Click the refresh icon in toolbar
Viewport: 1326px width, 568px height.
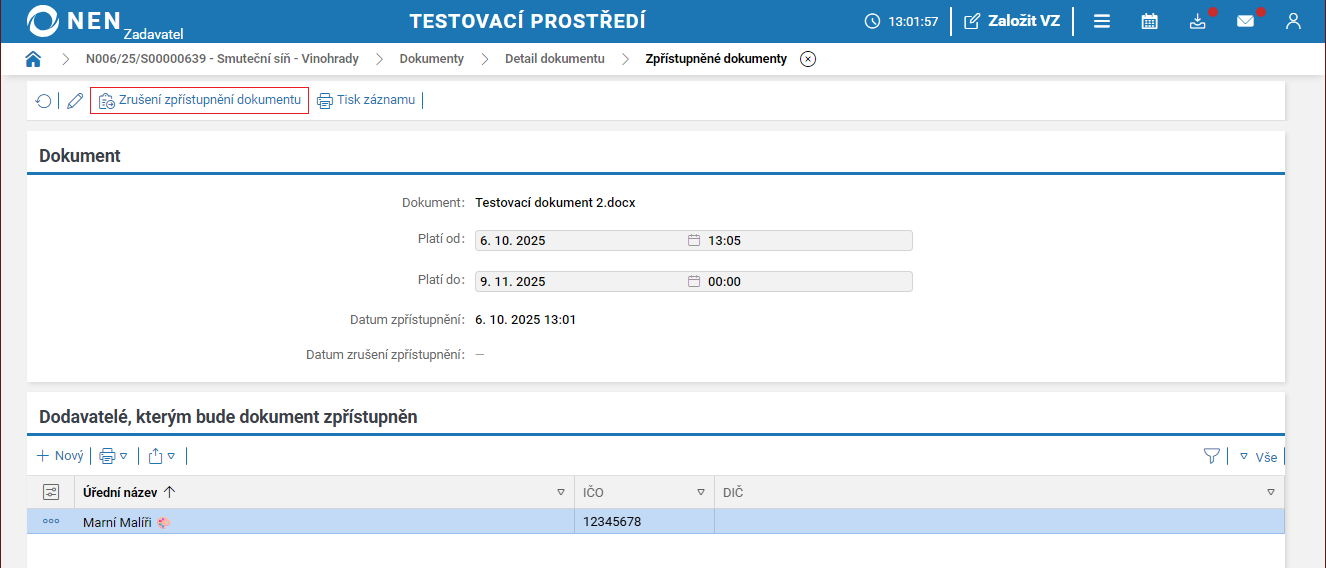pos(43,101)
